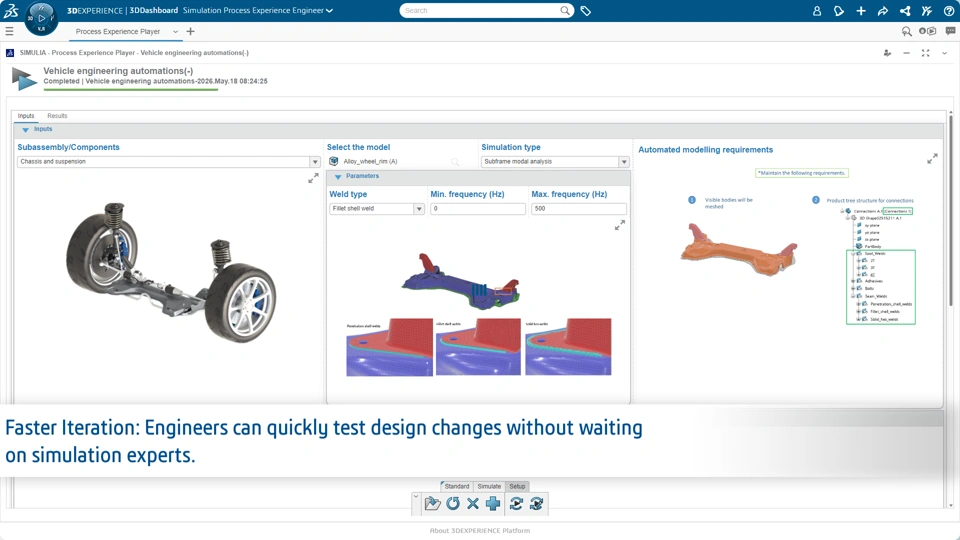Switch to the Results tab

(x=57, y=116)
